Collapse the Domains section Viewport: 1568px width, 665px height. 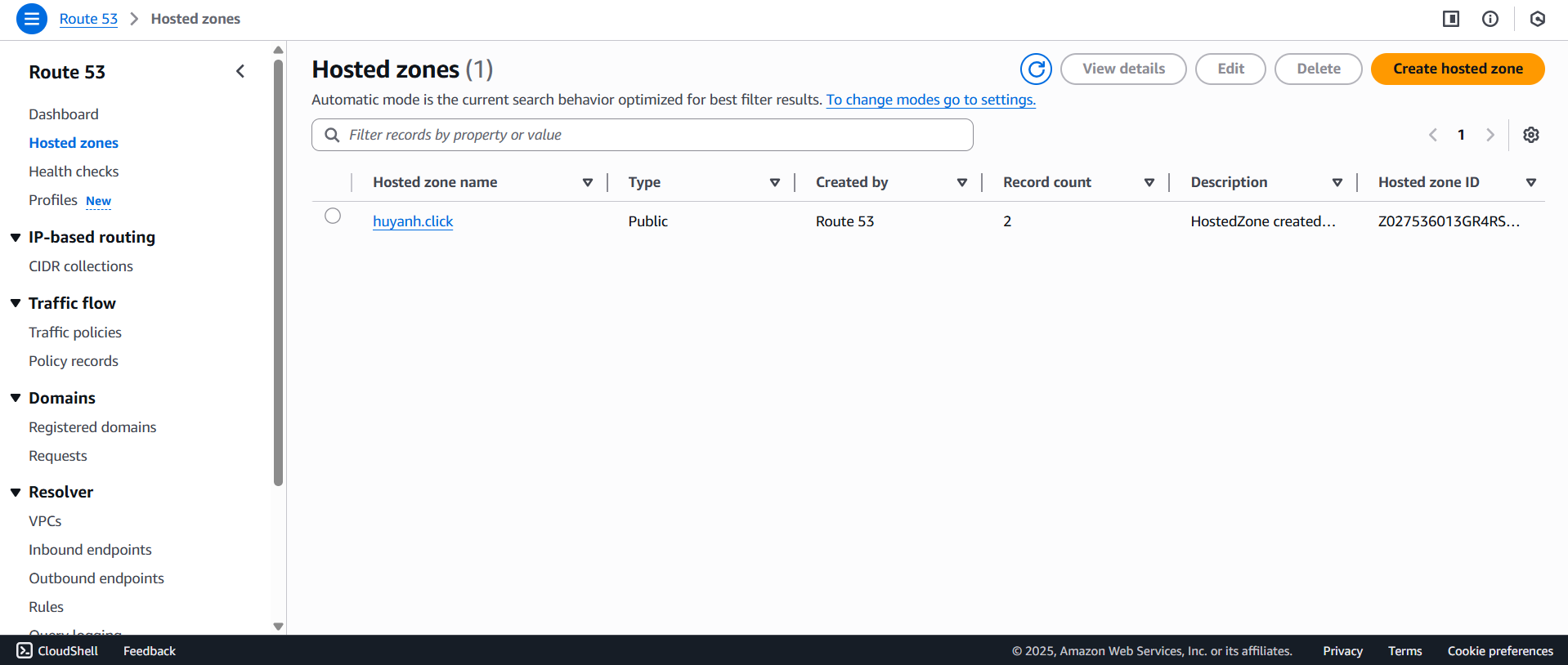[x=16, y=398]
